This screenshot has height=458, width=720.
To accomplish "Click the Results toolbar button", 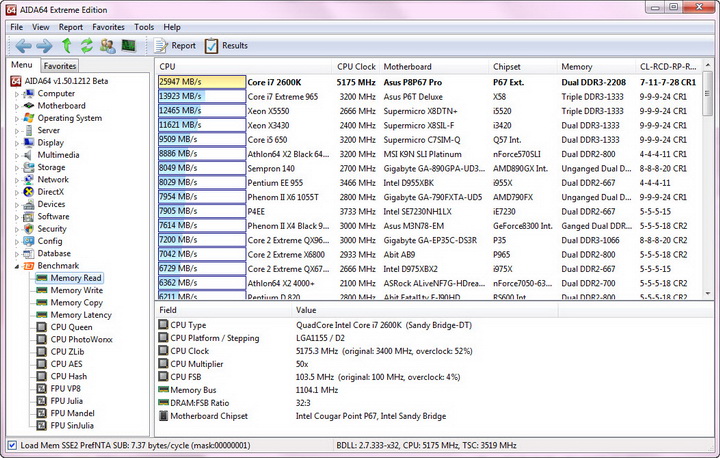I will 226,45.
